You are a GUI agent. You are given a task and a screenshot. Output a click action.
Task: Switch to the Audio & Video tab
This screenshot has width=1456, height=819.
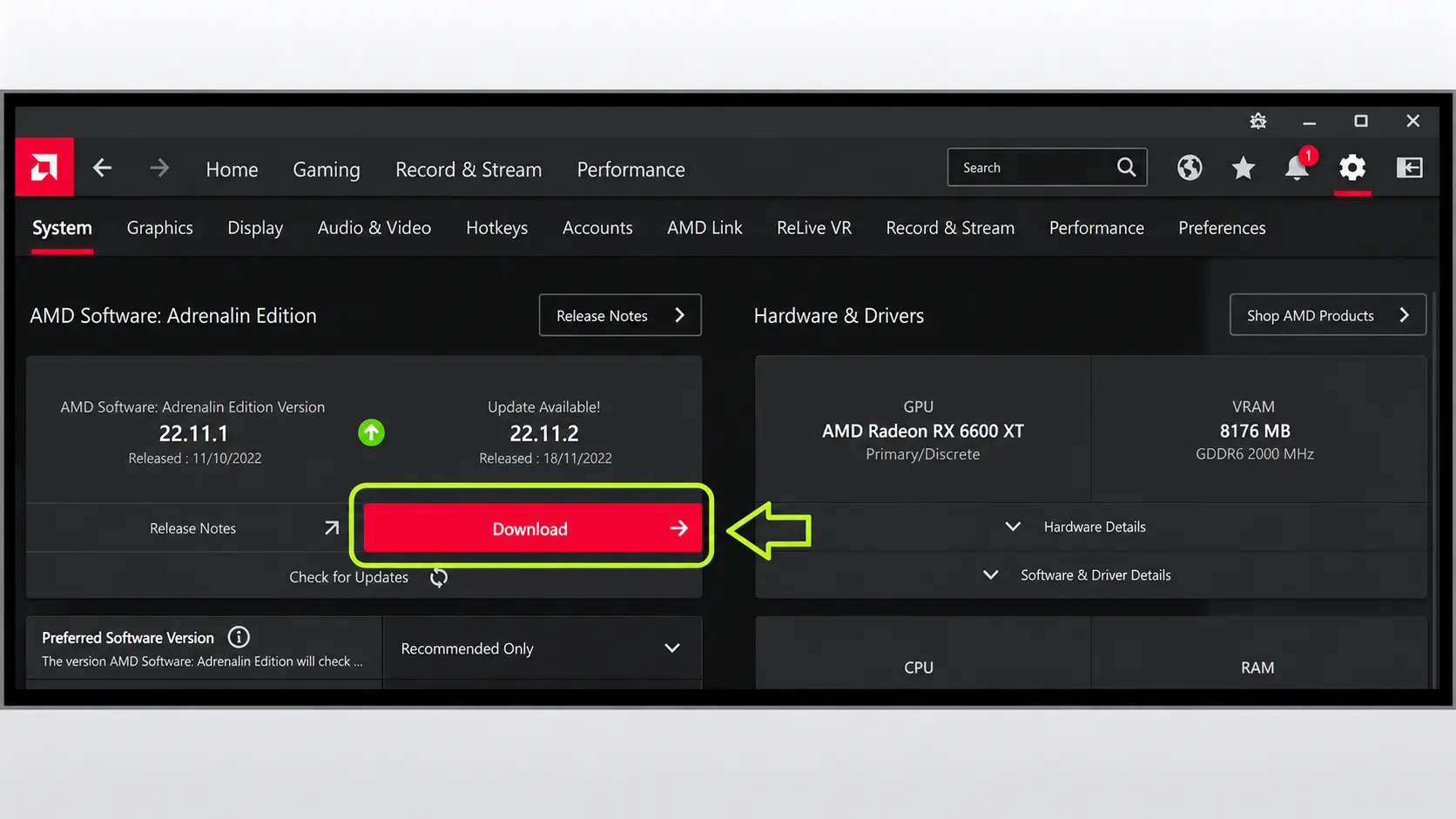374,228
